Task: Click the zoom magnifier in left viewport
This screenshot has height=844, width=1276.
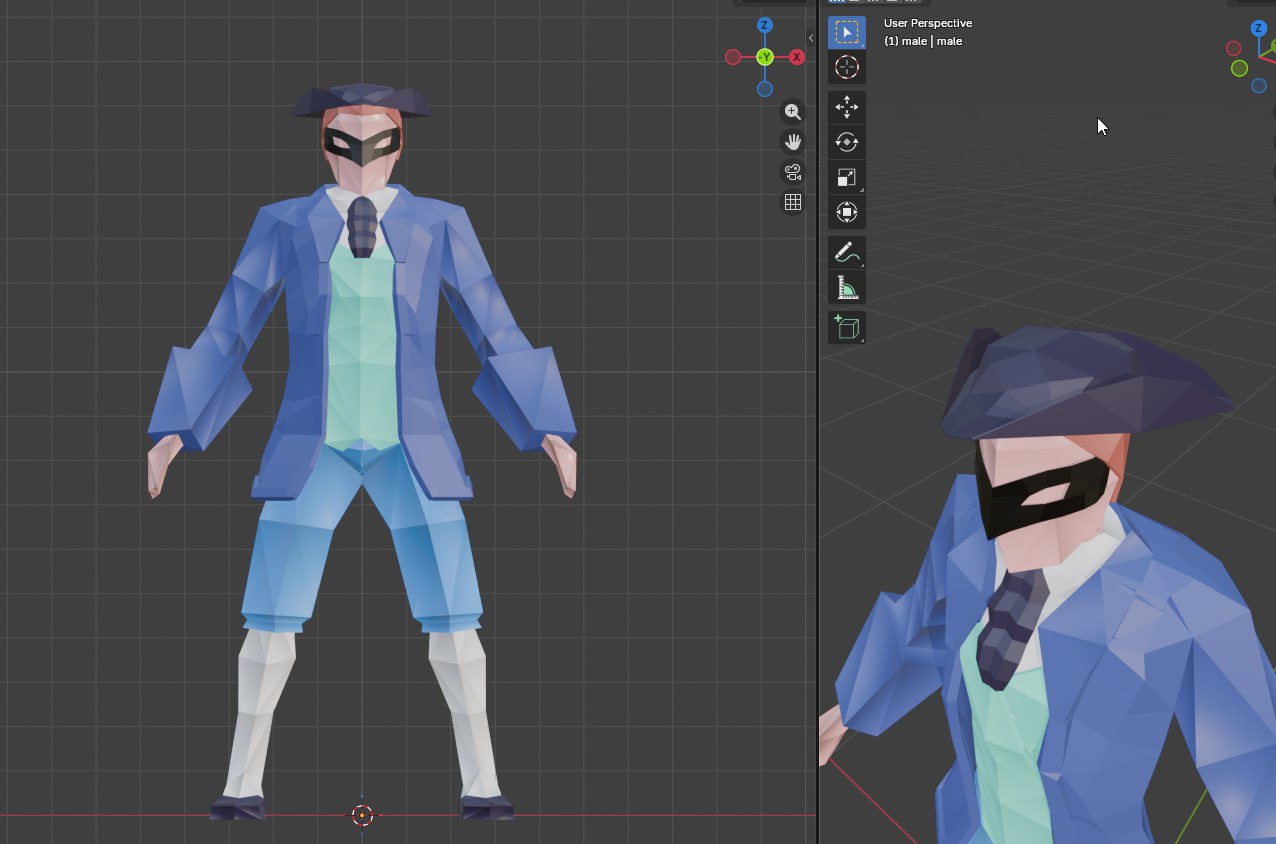Action: (793, 112)
